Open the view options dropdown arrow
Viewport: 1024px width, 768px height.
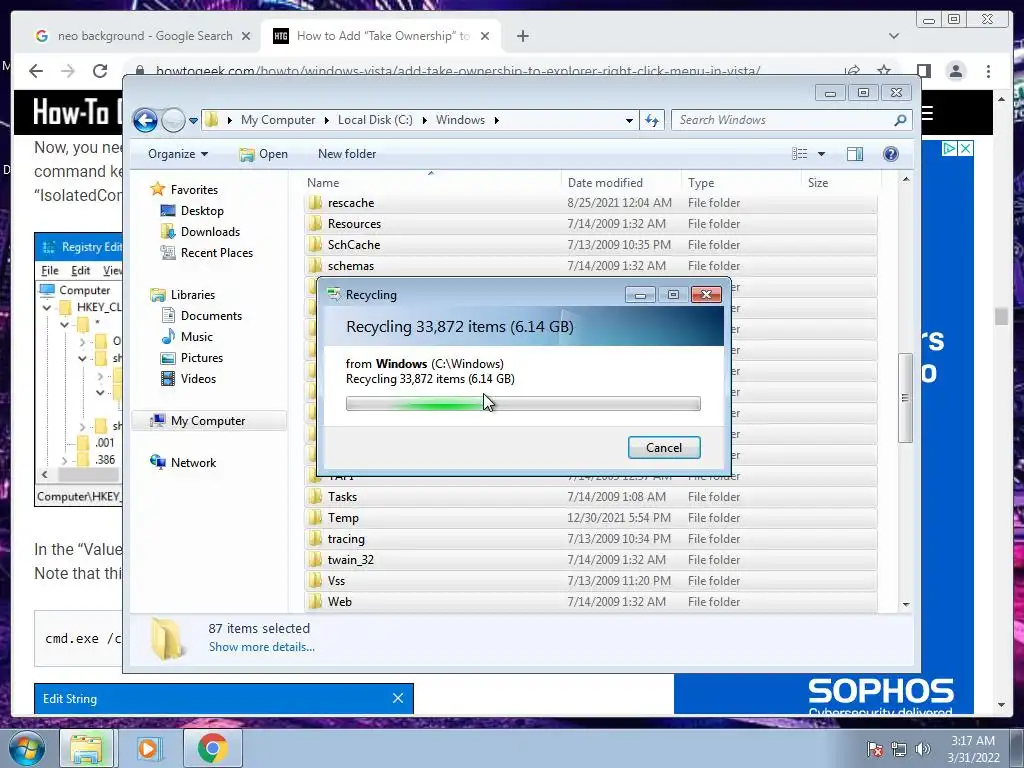(822, 154)
